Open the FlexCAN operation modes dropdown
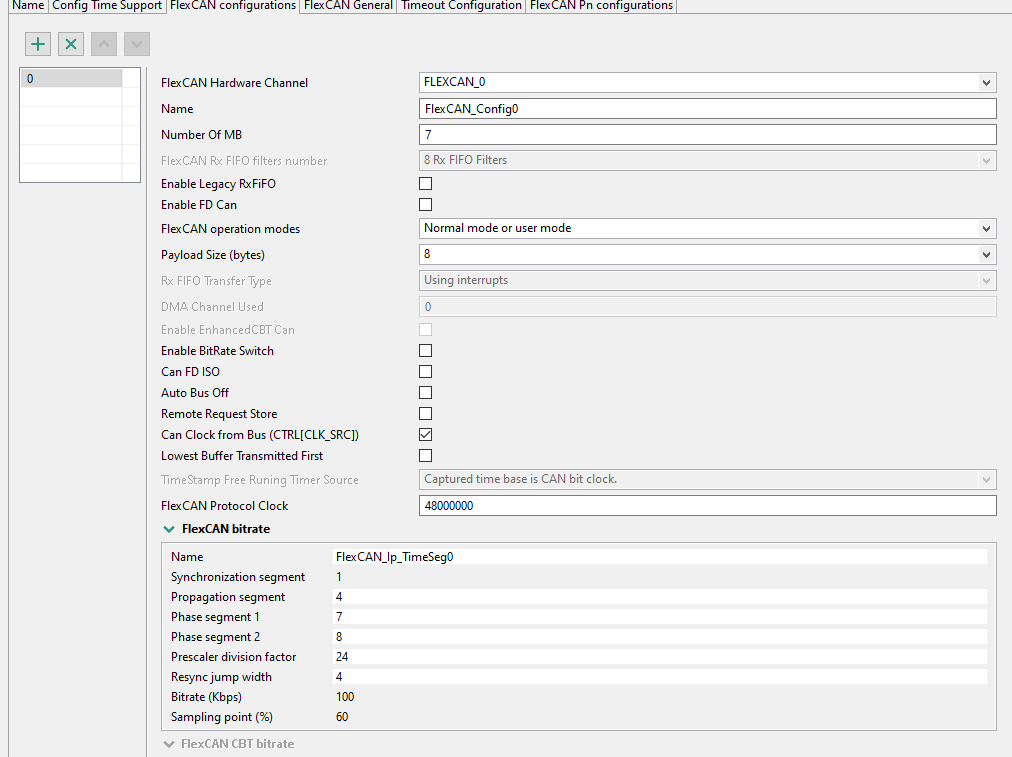This screenshot has height=757, width=1012. click(707, 228)
